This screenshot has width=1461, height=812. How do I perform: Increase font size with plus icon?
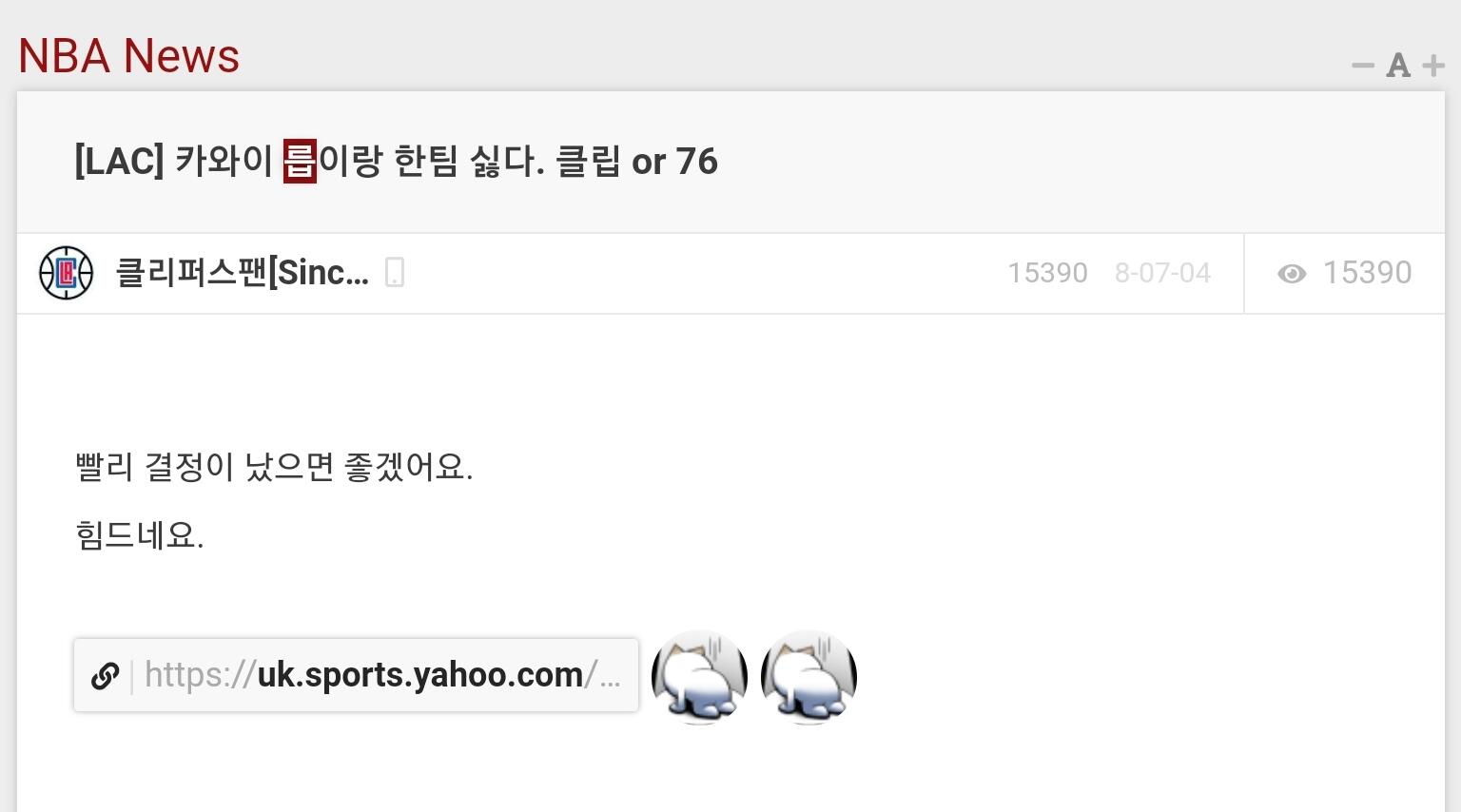point(1433,66)
